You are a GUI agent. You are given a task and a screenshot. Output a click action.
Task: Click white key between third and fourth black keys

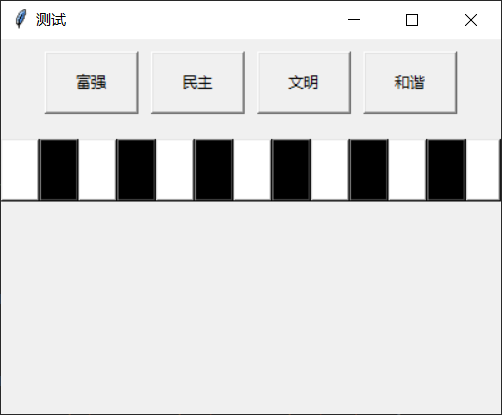[252, 170]
